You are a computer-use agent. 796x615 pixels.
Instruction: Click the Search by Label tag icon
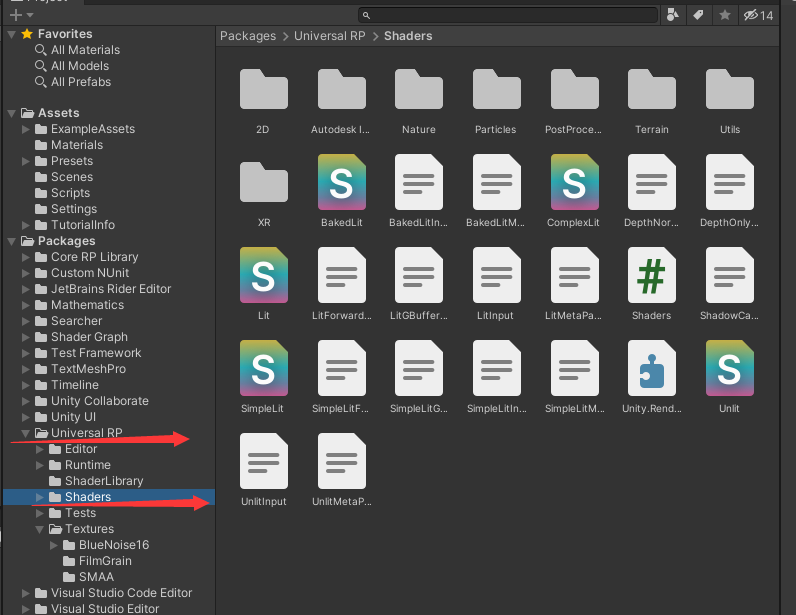[x=699, y=15]
